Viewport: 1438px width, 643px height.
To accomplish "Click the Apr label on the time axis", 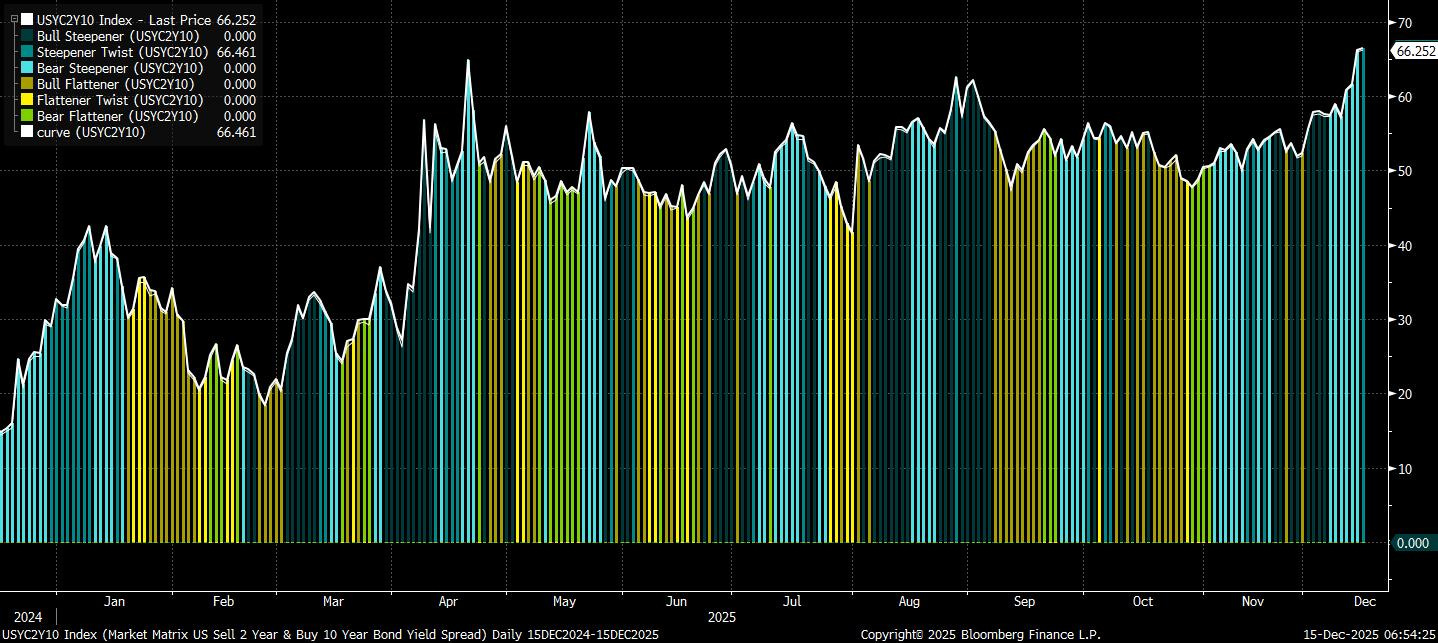I will point(447,602).
